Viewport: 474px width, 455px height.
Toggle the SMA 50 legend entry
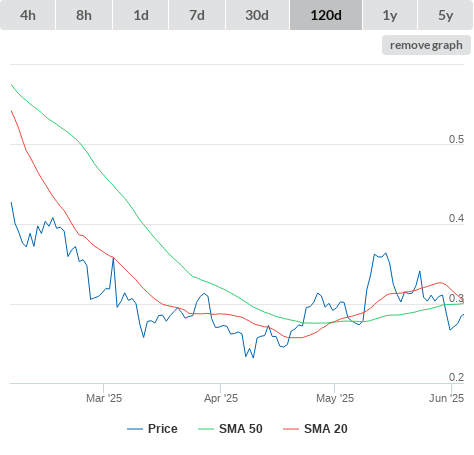pos(230,429)
